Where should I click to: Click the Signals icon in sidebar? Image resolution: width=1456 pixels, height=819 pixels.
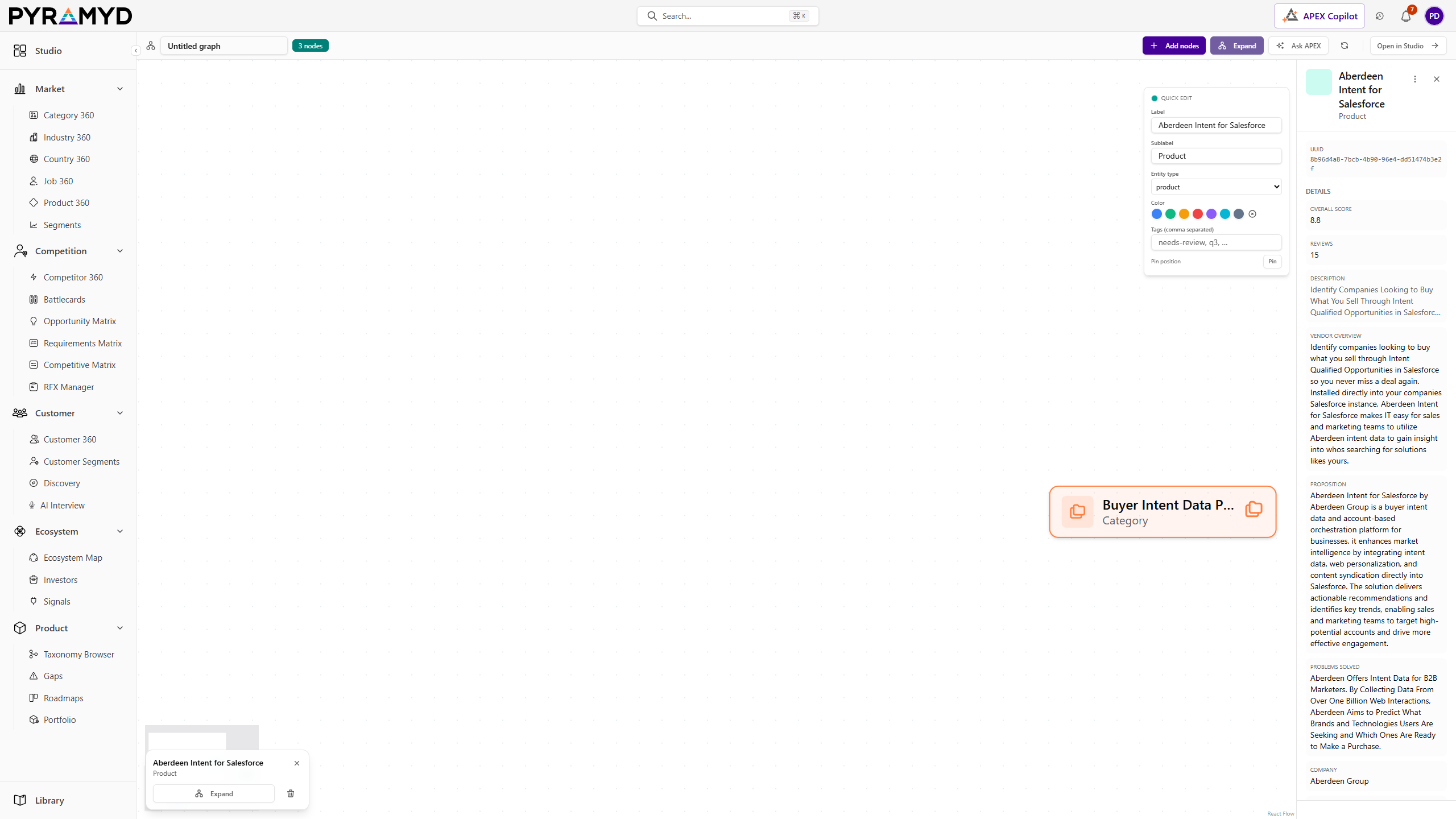tap(34, 601)
